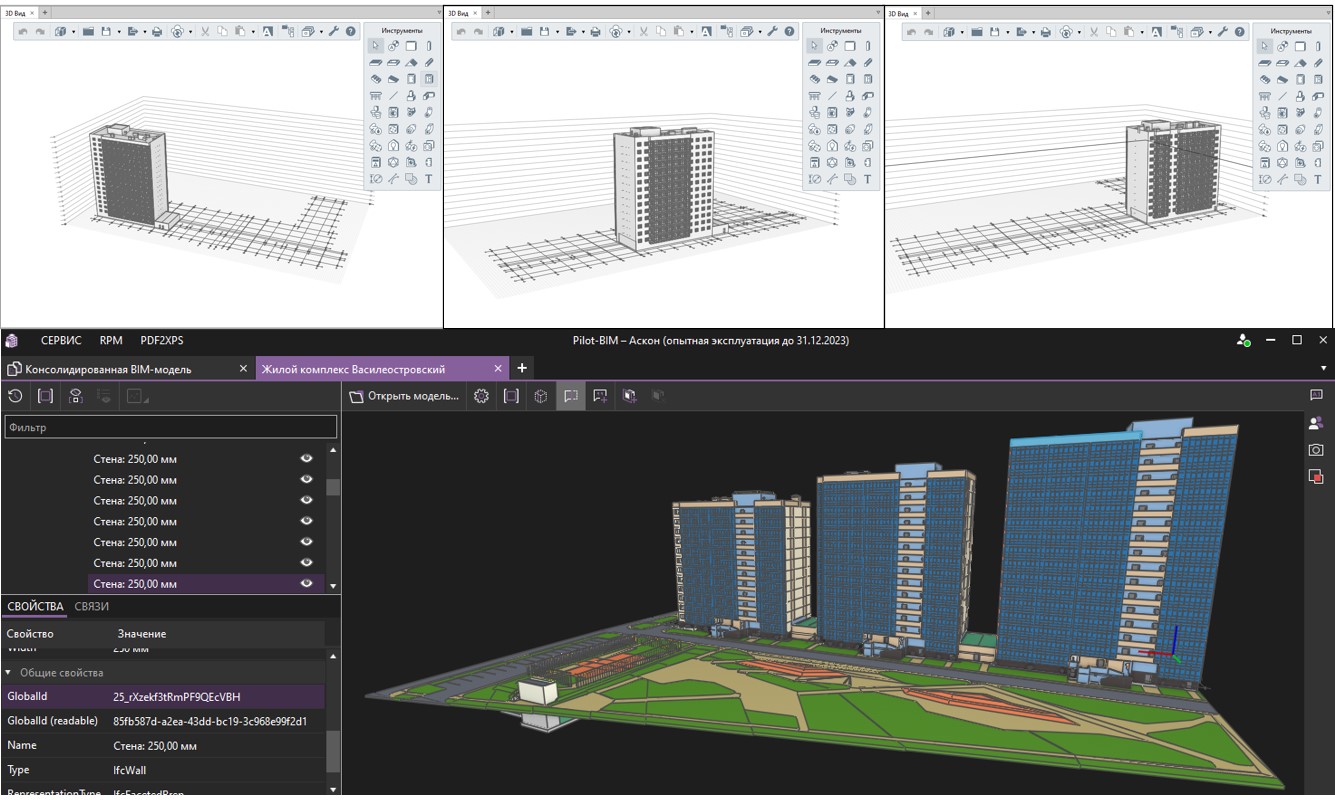
Task: Add a new tab with plus button
Action: coord(521,369)
